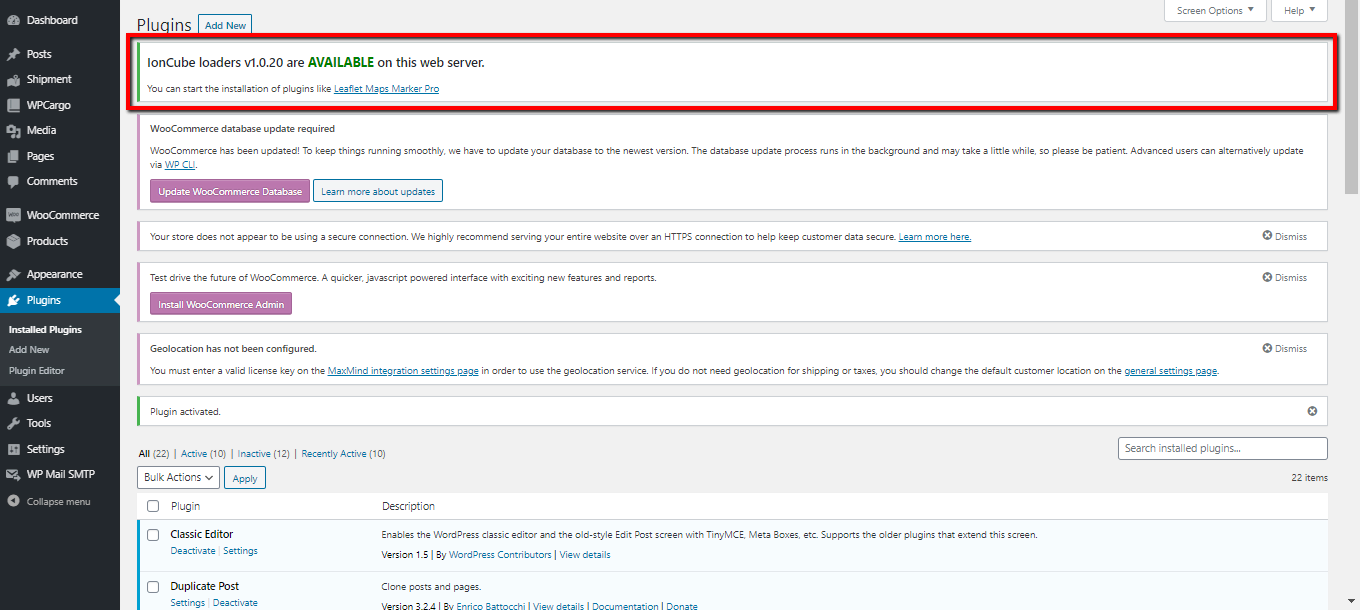Open Plugin Editor submenu item

point(37,371)
